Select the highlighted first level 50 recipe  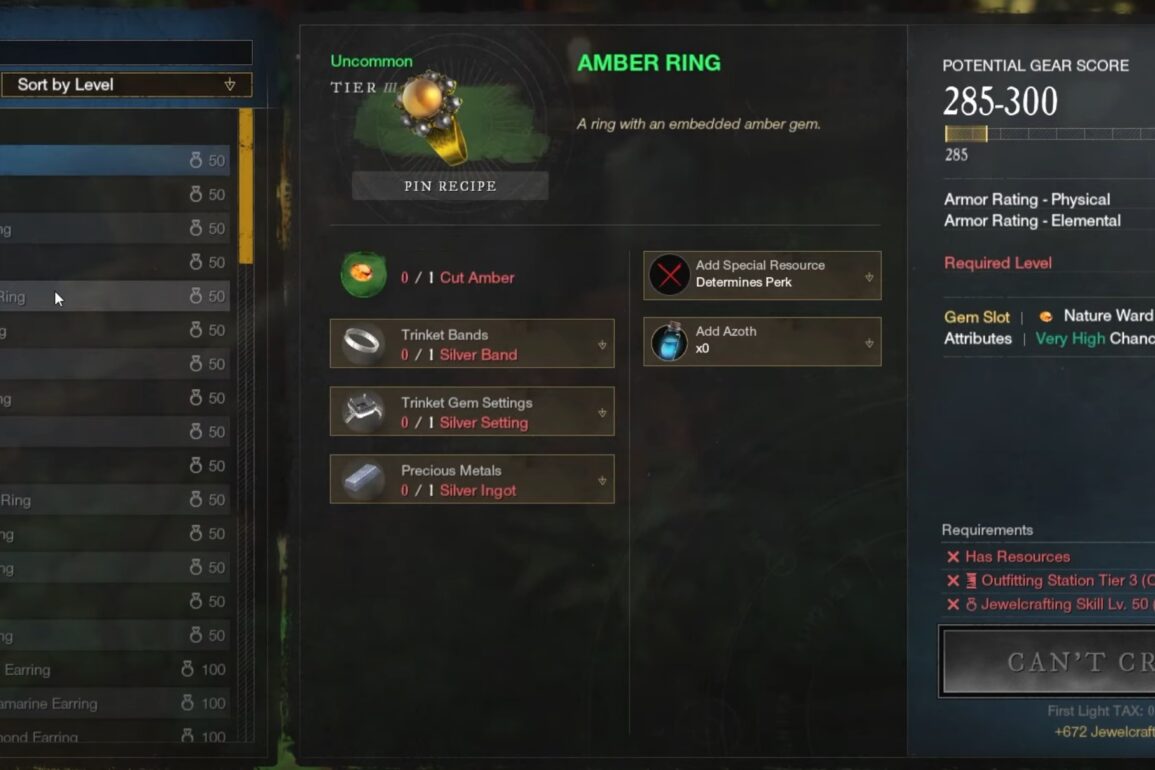(115, 160)
